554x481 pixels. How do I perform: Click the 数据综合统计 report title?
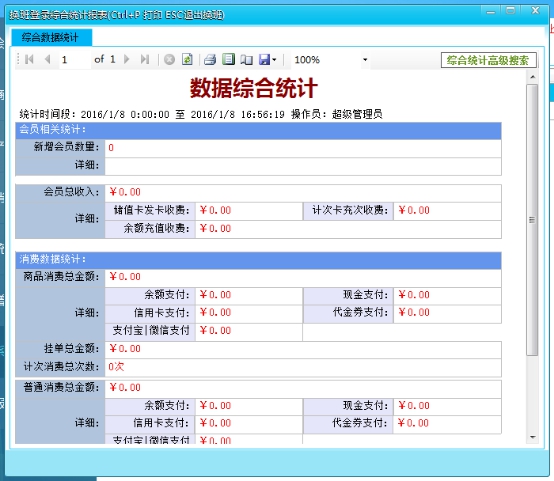tap(254, 88)
